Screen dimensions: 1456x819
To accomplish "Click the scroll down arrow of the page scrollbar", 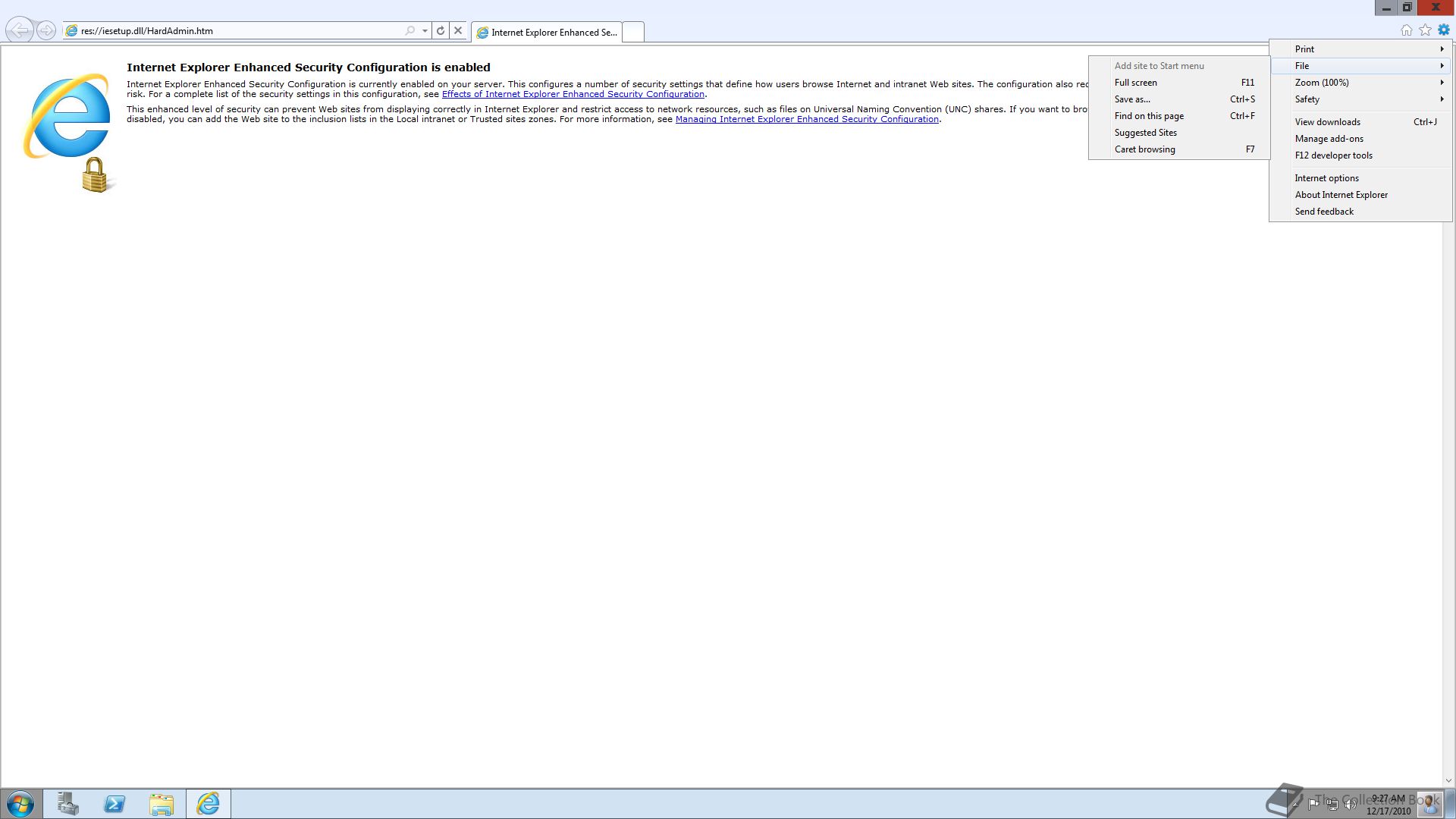I will click(x=1448, y=780).
